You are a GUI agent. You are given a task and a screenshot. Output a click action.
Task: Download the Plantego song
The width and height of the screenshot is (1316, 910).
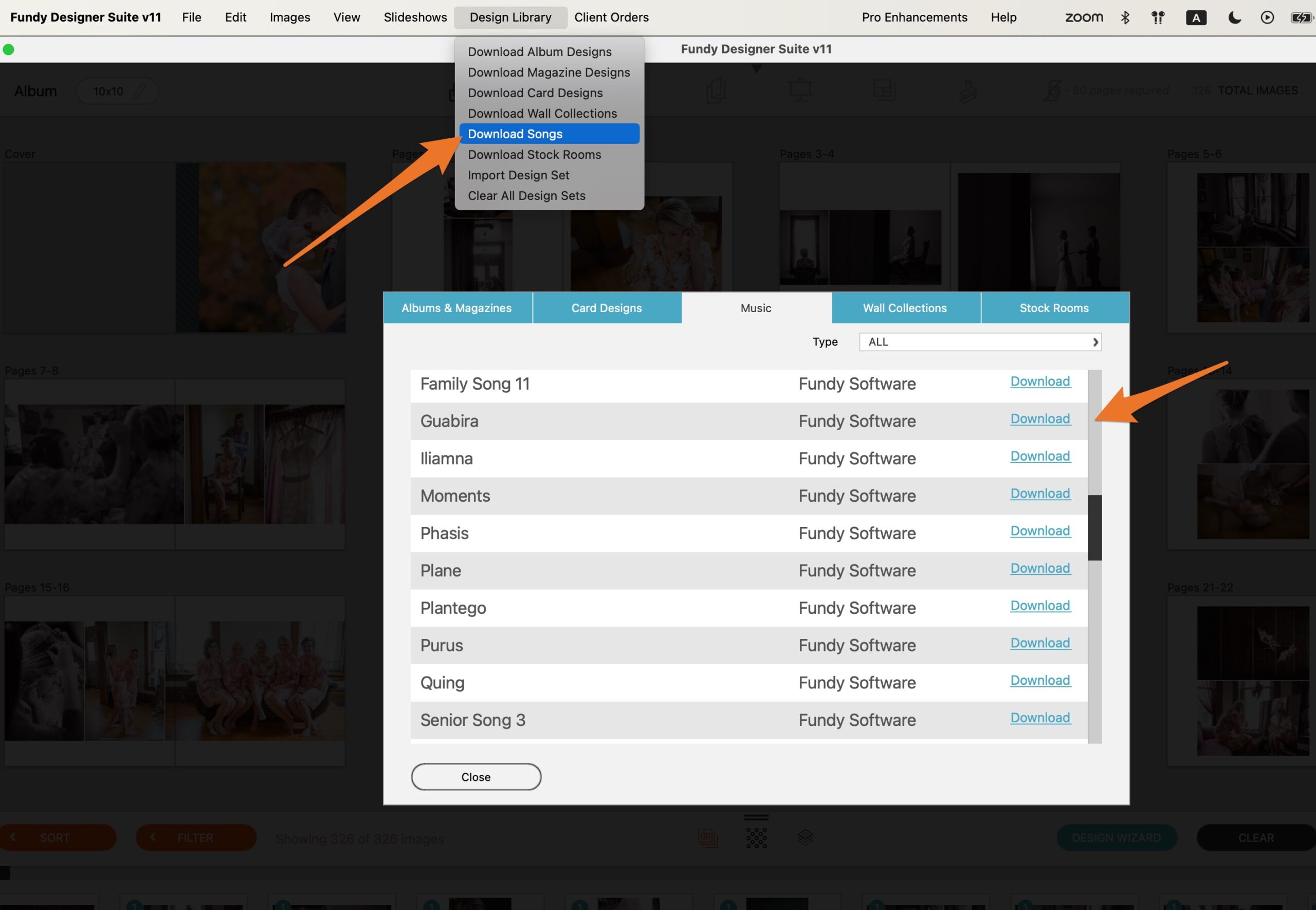tap(1040, 606)
